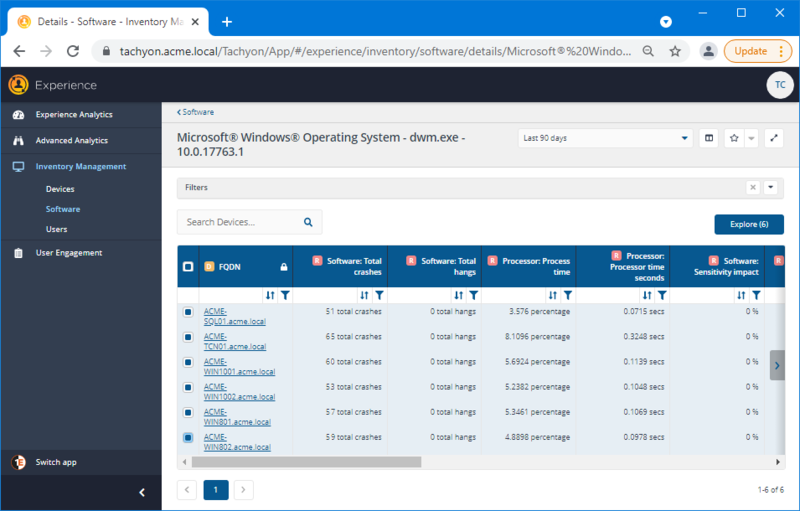The image size is (800, 511).
Task: Open Users submenu item
Action: point(56,229)
